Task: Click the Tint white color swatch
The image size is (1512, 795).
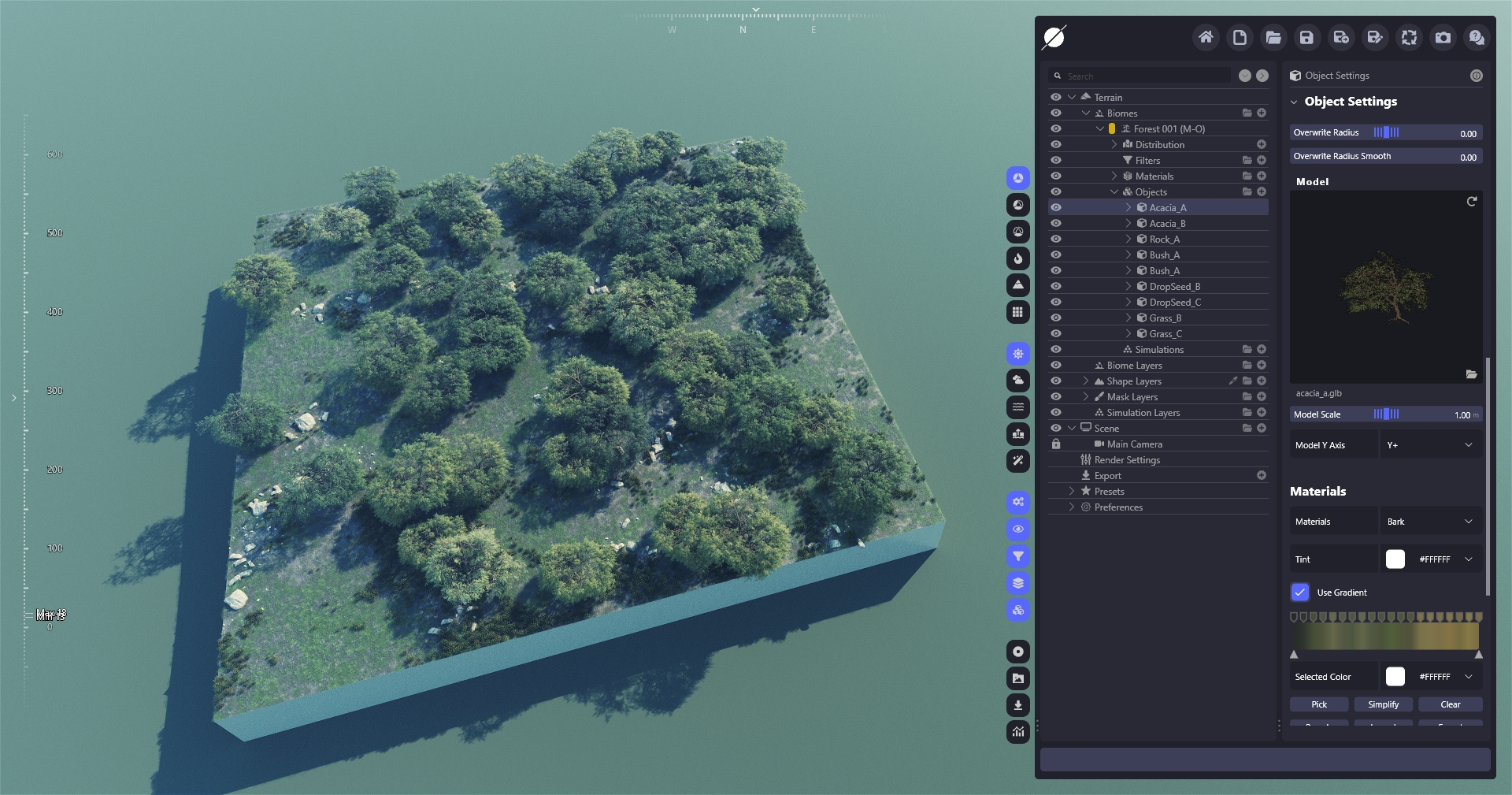Action: 1395,559
